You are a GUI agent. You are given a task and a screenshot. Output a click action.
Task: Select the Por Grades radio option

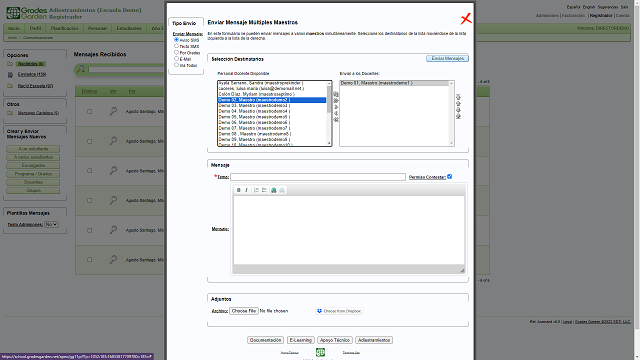coord(176,52)
